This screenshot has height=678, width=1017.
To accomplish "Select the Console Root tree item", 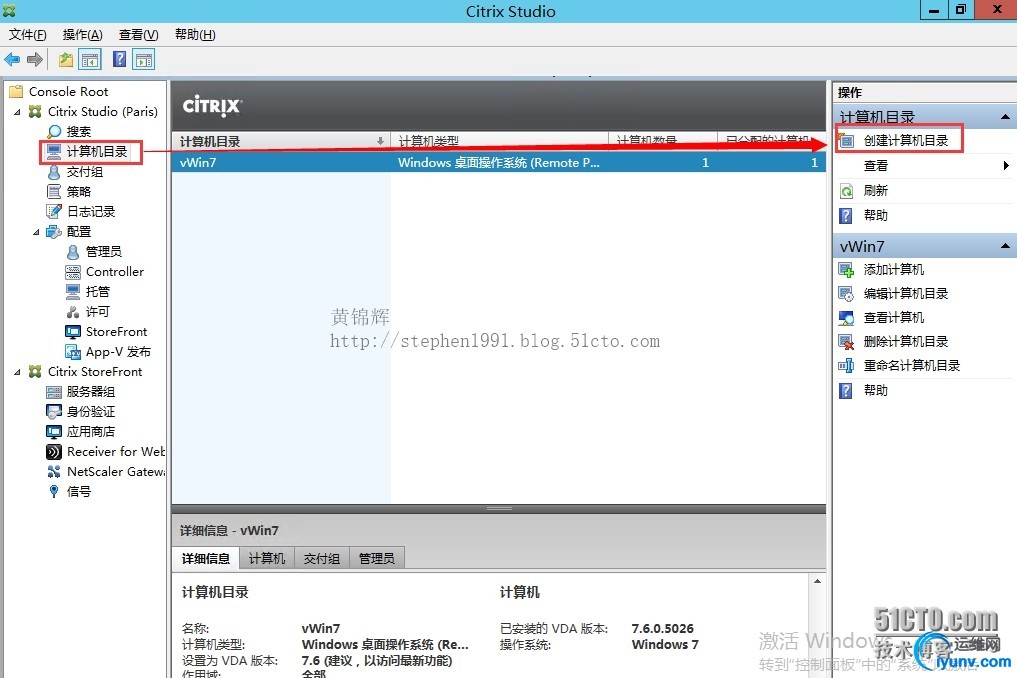I will click(68, 91).
